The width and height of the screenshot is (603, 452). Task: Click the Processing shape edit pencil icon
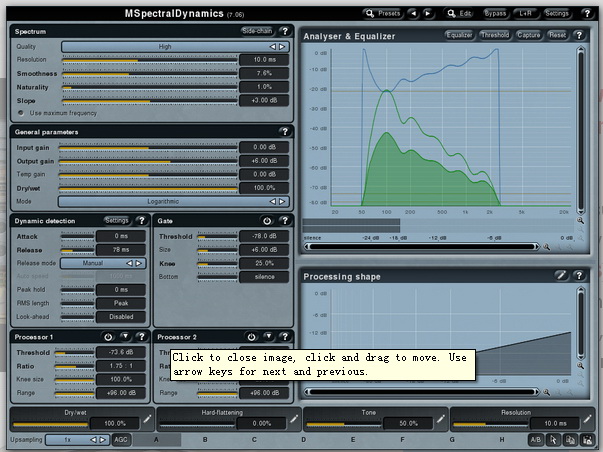tap(561, 275)
